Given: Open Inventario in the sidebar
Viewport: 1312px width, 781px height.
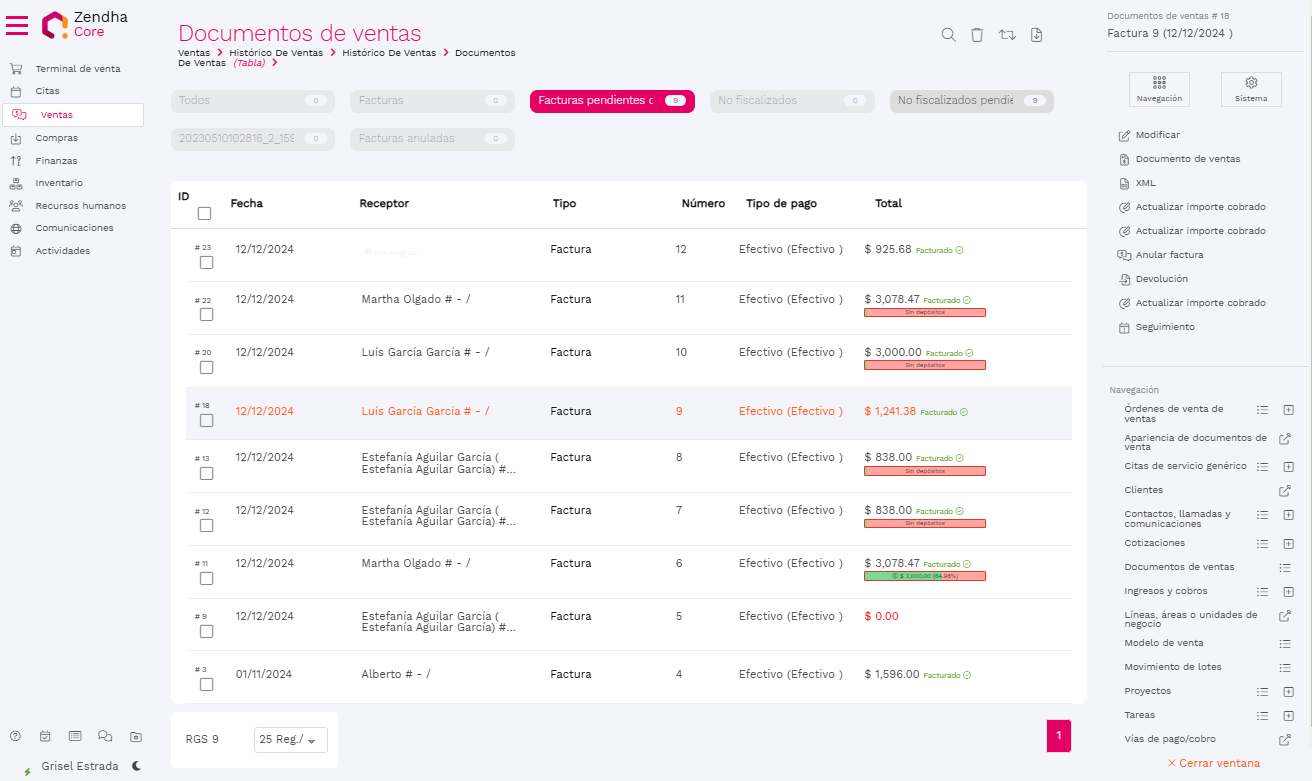Looking at the screenshot, I should [59, 183].
